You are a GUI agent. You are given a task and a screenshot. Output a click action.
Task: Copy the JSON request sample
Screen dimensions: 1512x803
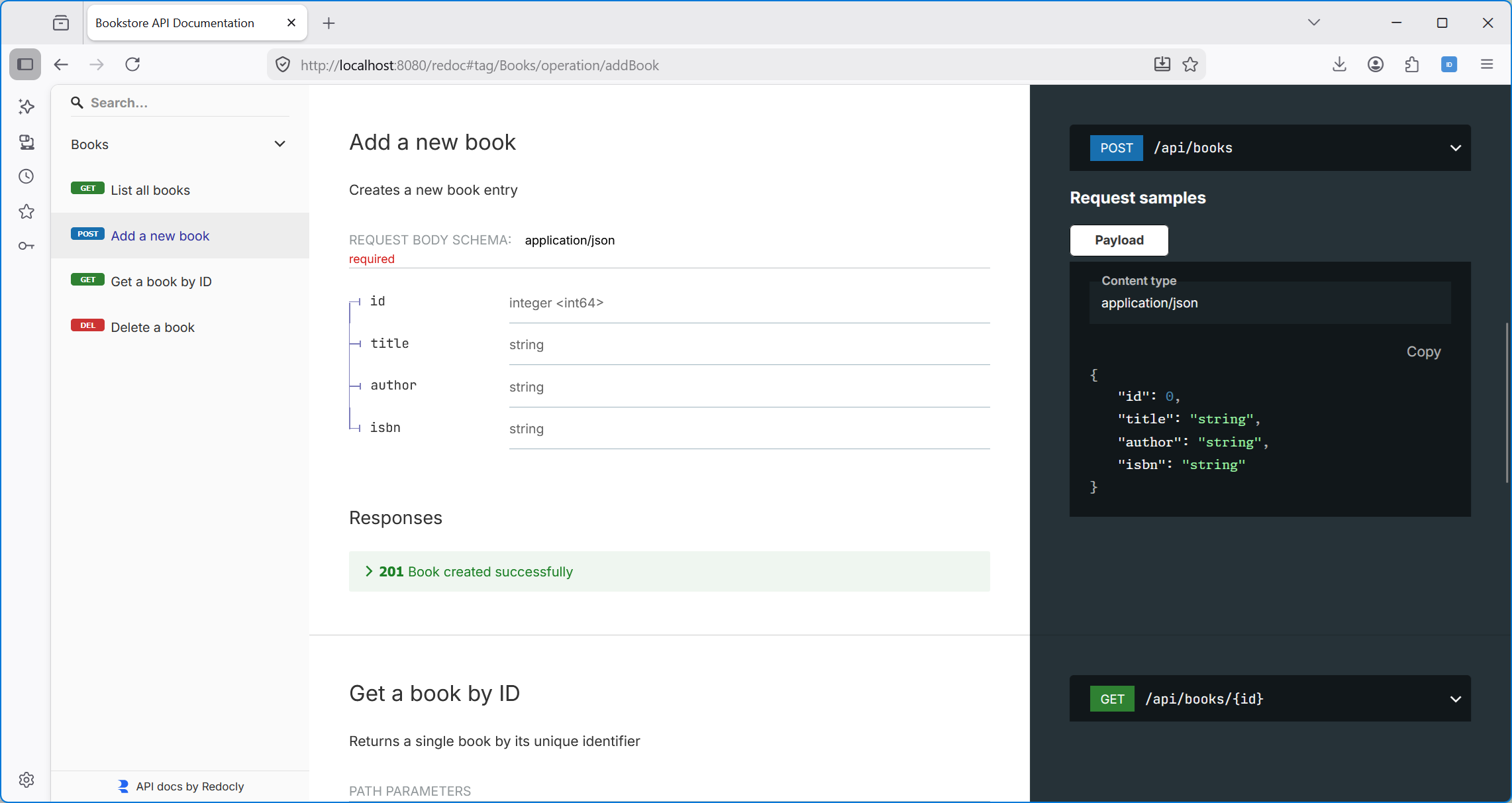(1423, 352)
